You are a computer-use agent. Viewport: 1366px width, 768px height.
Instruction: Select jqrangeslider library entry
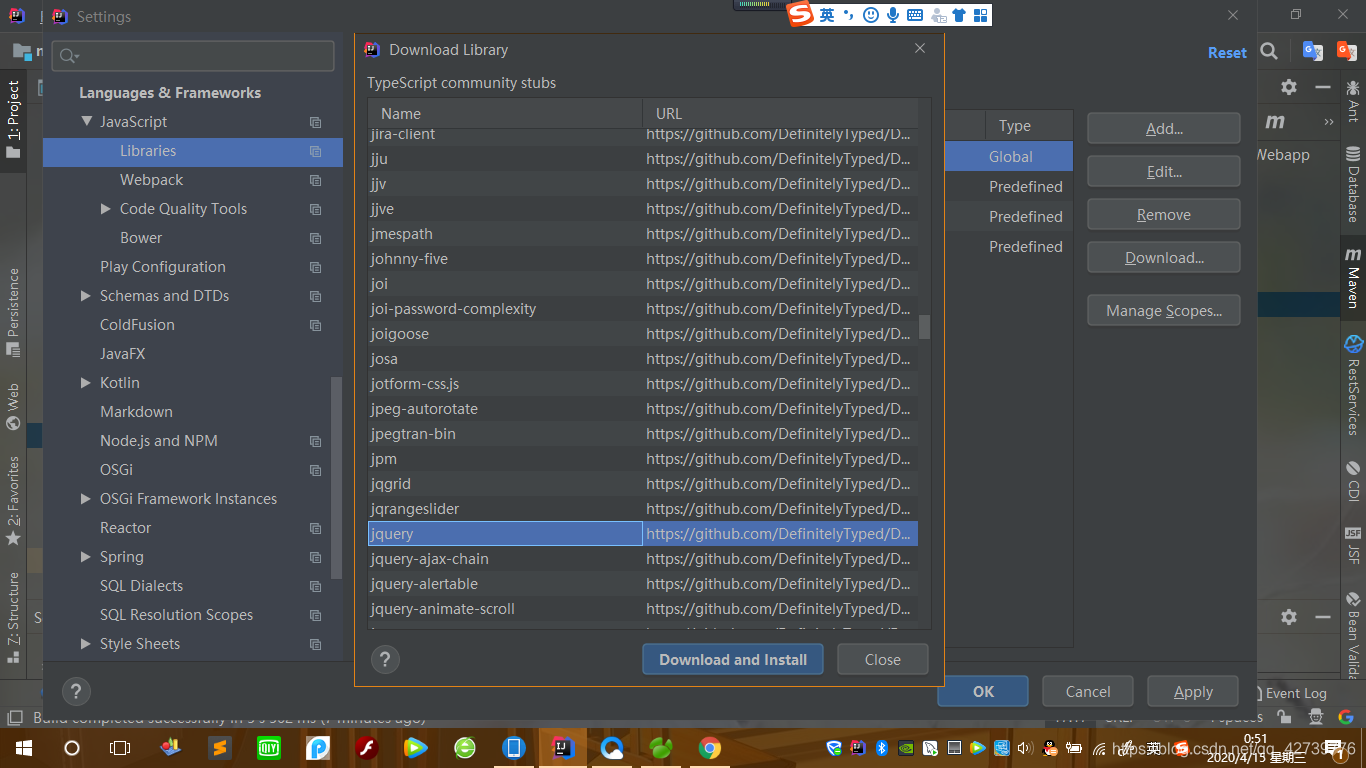[x=643, y=509]
